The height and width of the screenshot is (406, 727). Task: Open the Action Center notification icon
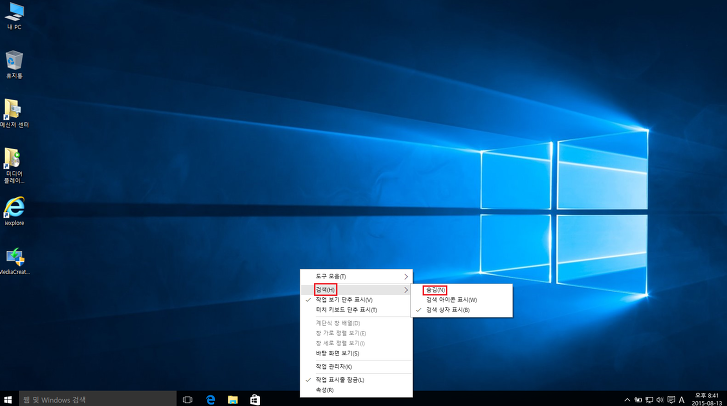[x=671, y=400]
